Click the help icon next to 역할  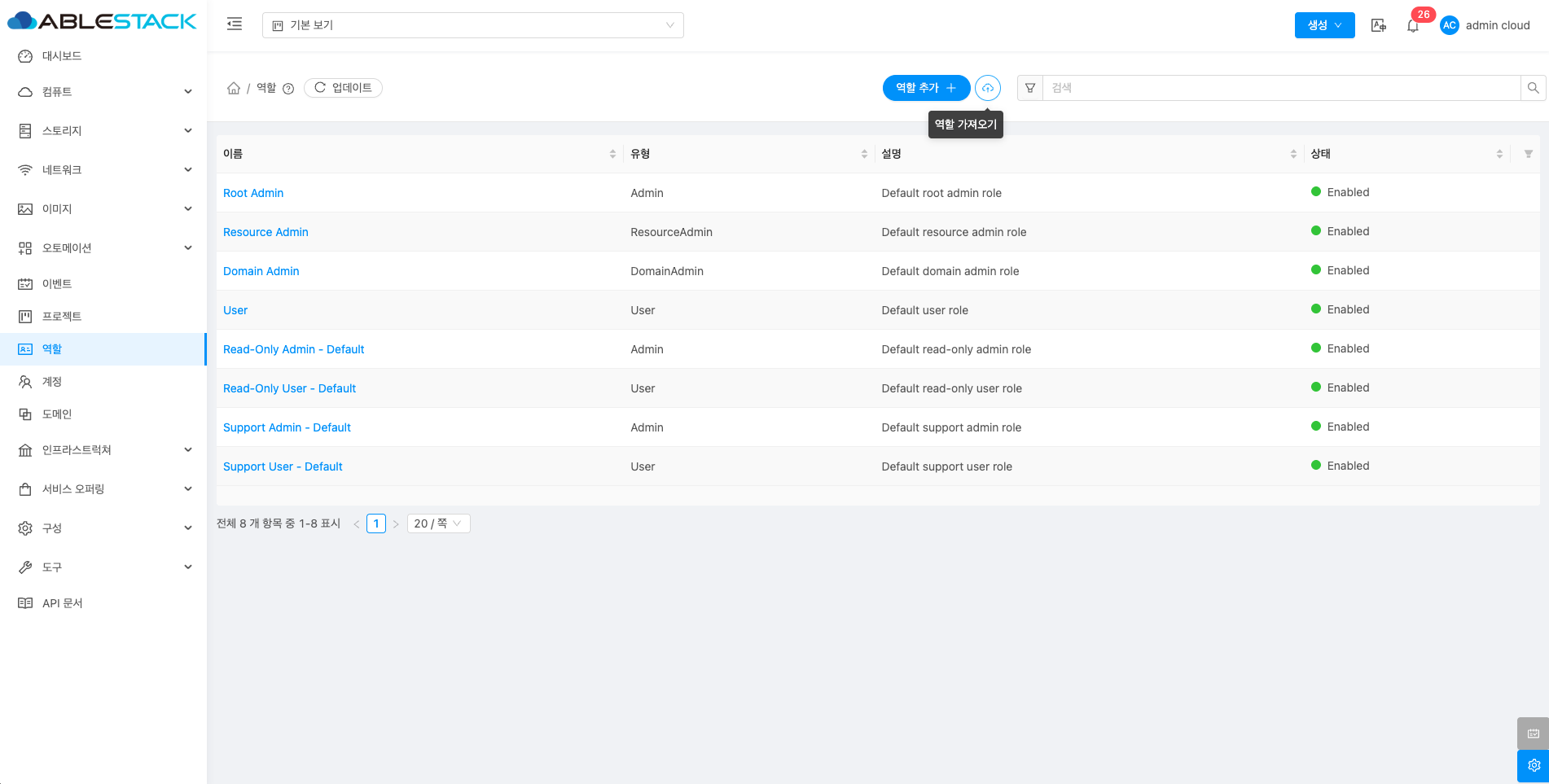pos(288,89)
